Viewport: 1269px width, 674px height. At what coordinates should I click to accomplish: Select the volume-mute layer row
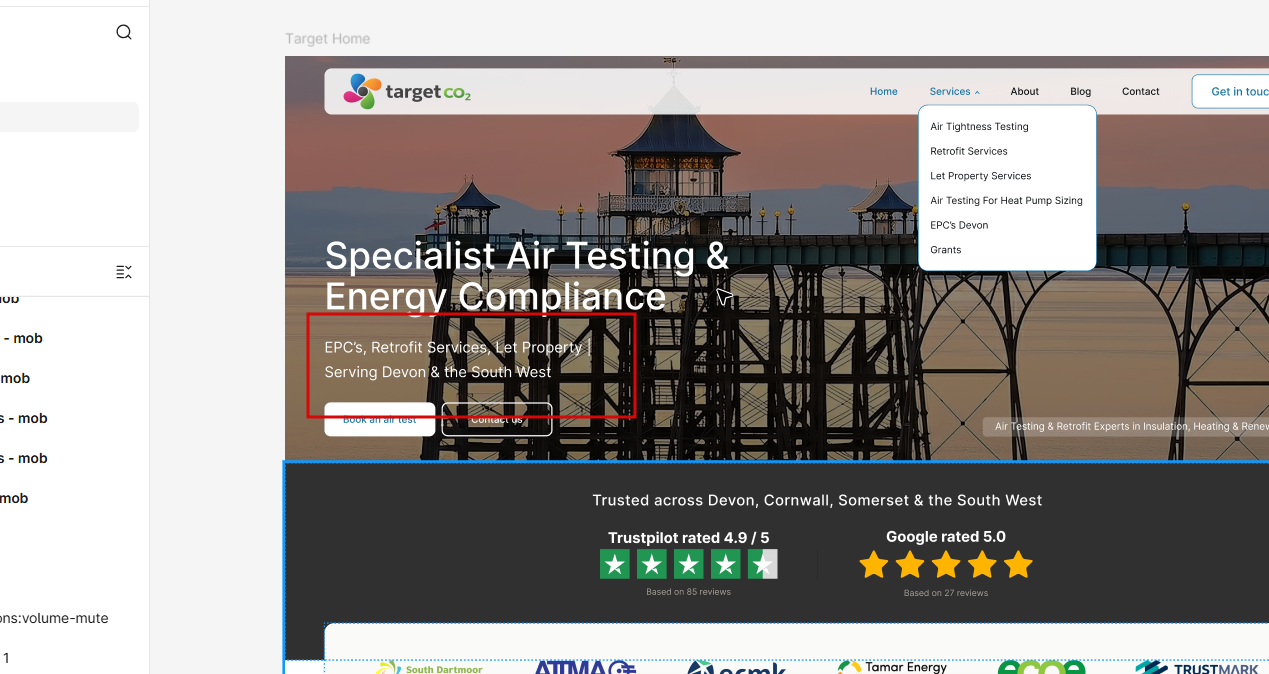coord(54,618)
